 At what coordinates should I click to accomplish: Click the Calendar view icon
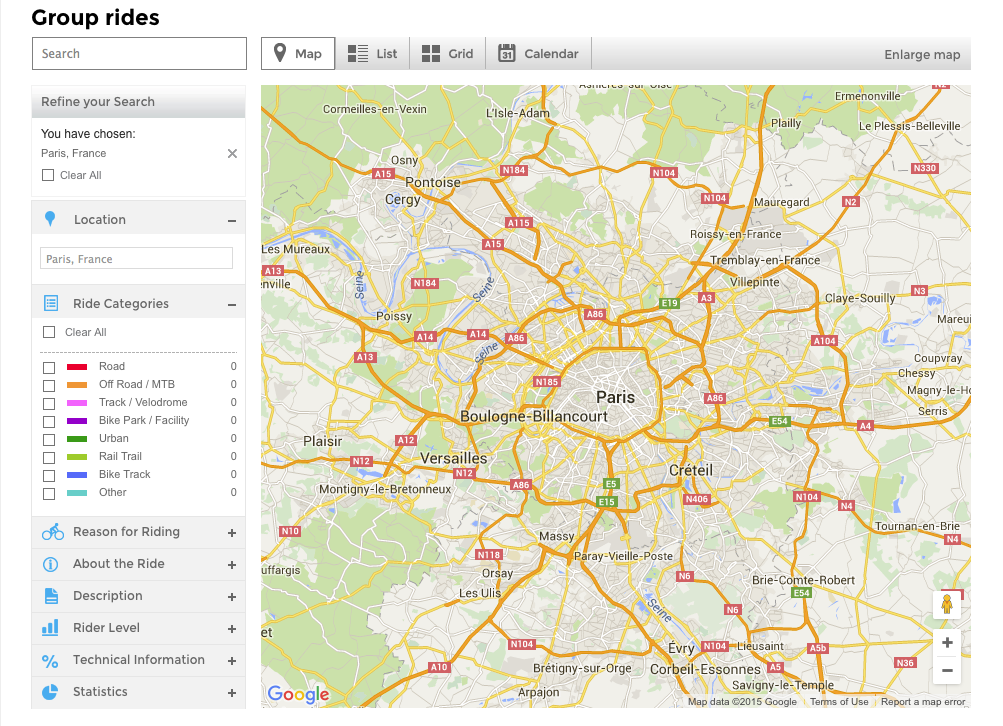click(507, 53)
